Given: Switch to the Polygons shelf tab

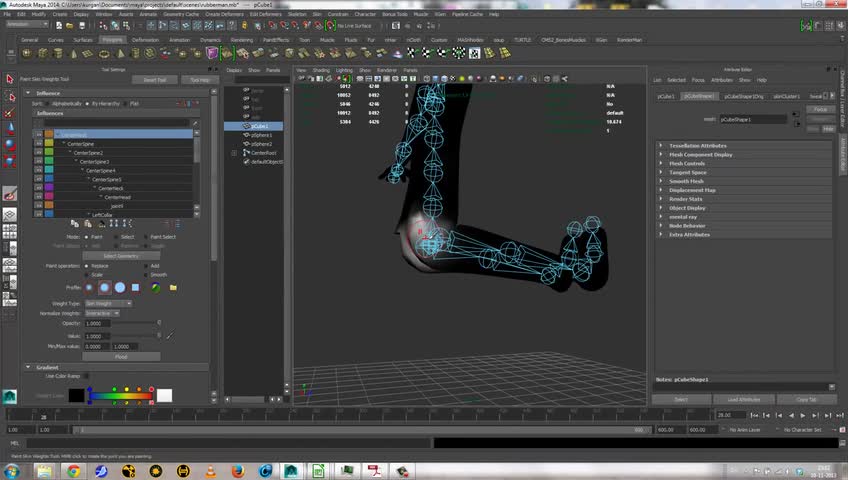Looking at the screenshot, I should pyautogui.click(x=112, y=40).
